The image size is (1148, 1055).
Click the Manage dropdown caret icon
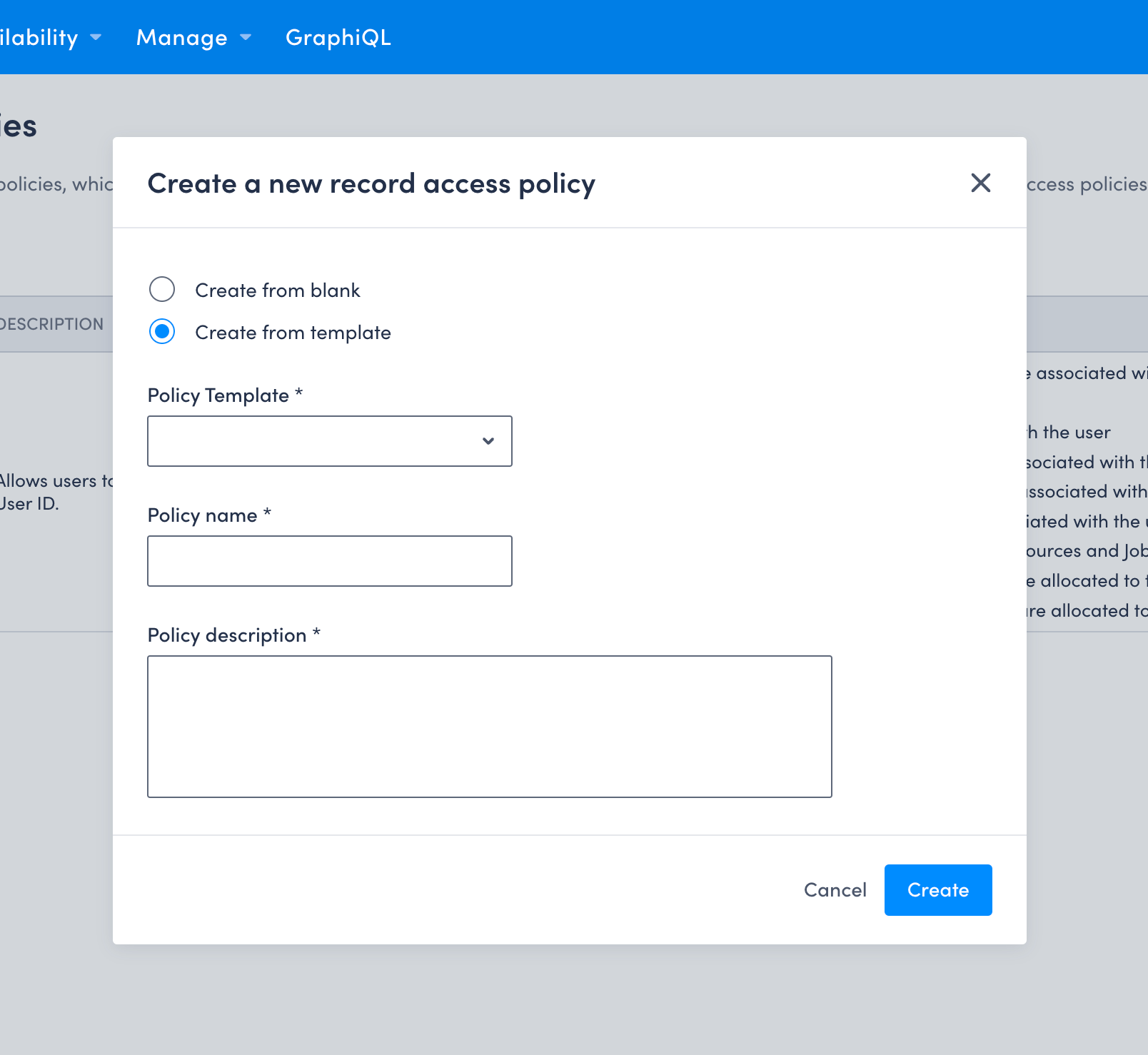(246, 39)
